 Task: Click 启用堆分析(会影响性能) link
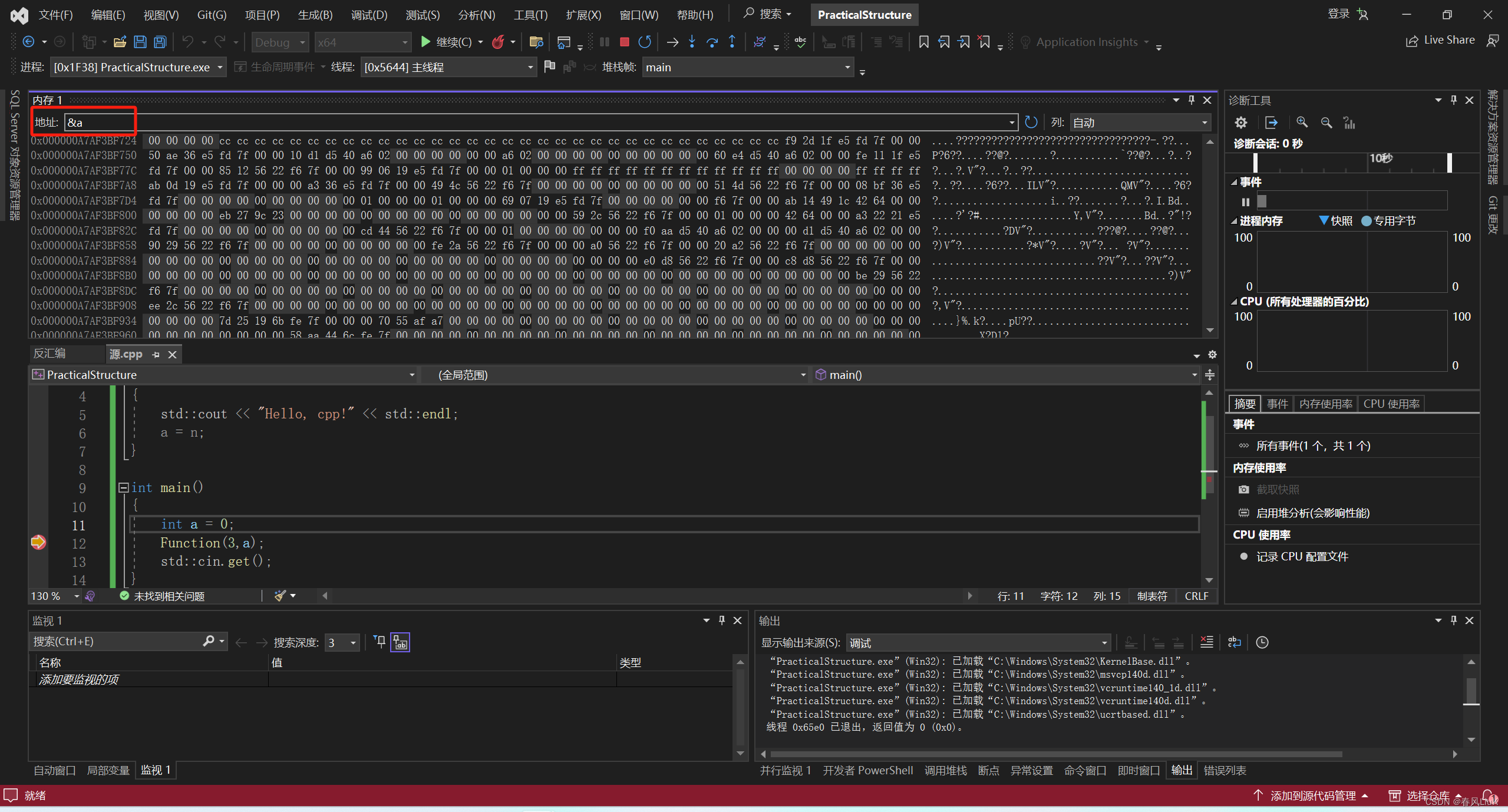(1312, 513)
